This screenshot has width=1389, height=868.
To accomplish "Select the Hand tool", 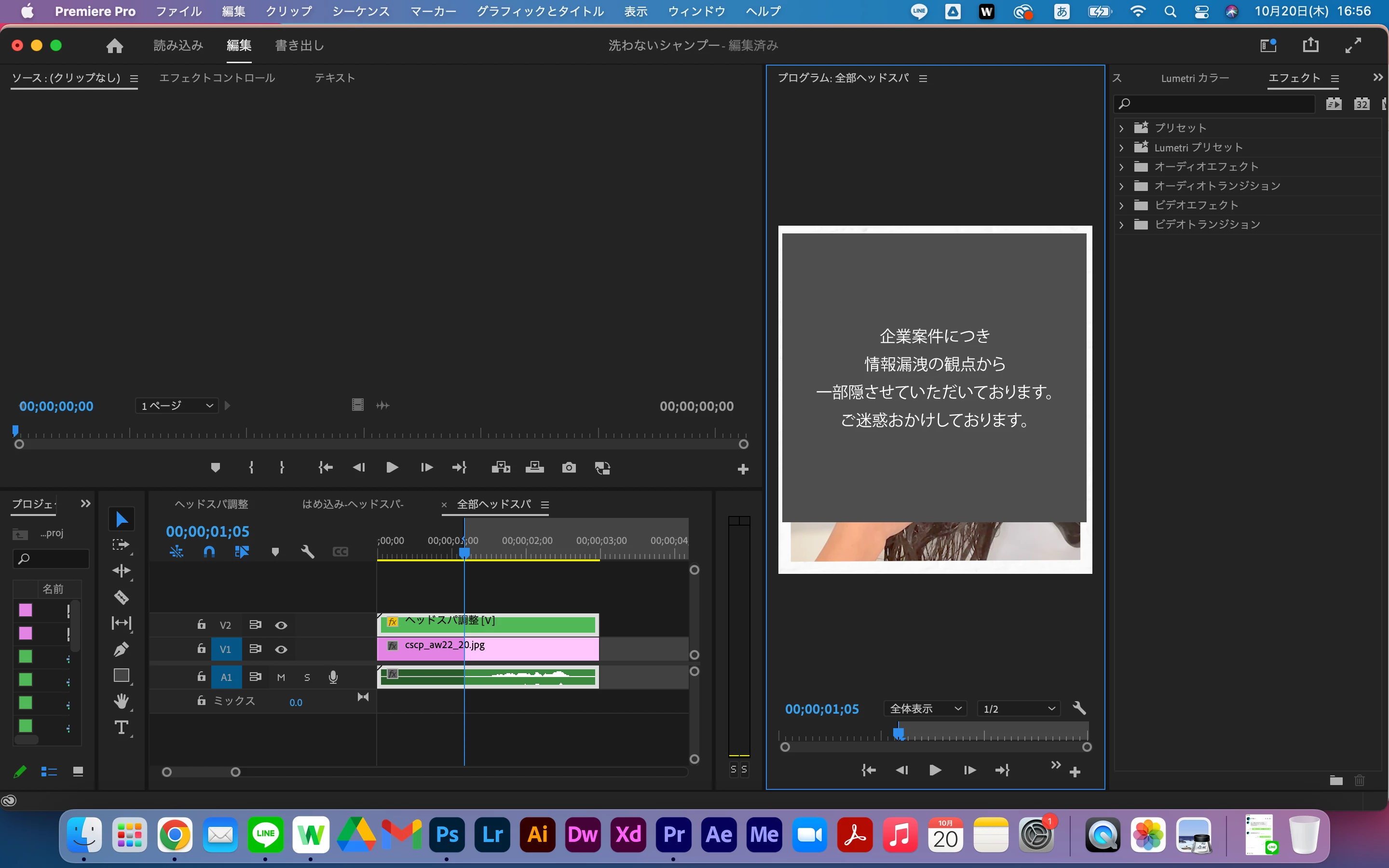I will [x=121, y=701].
